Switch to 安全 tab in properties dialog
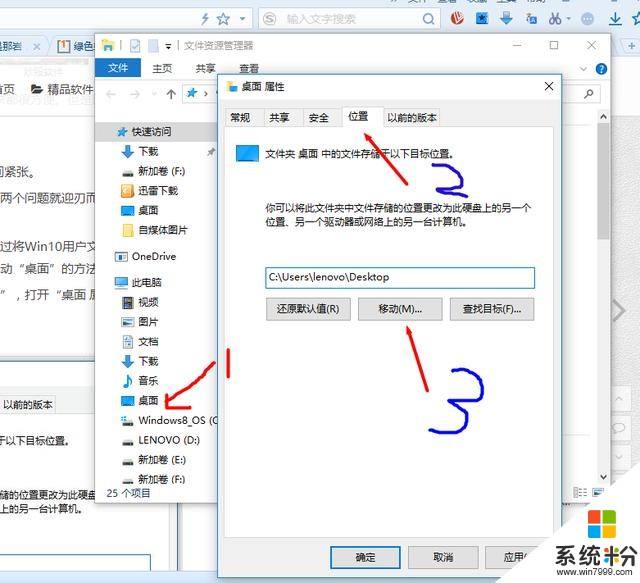Image resolution: width=640 pixels, height=583 pixels. pyautogui.click(x=318, y=118)
